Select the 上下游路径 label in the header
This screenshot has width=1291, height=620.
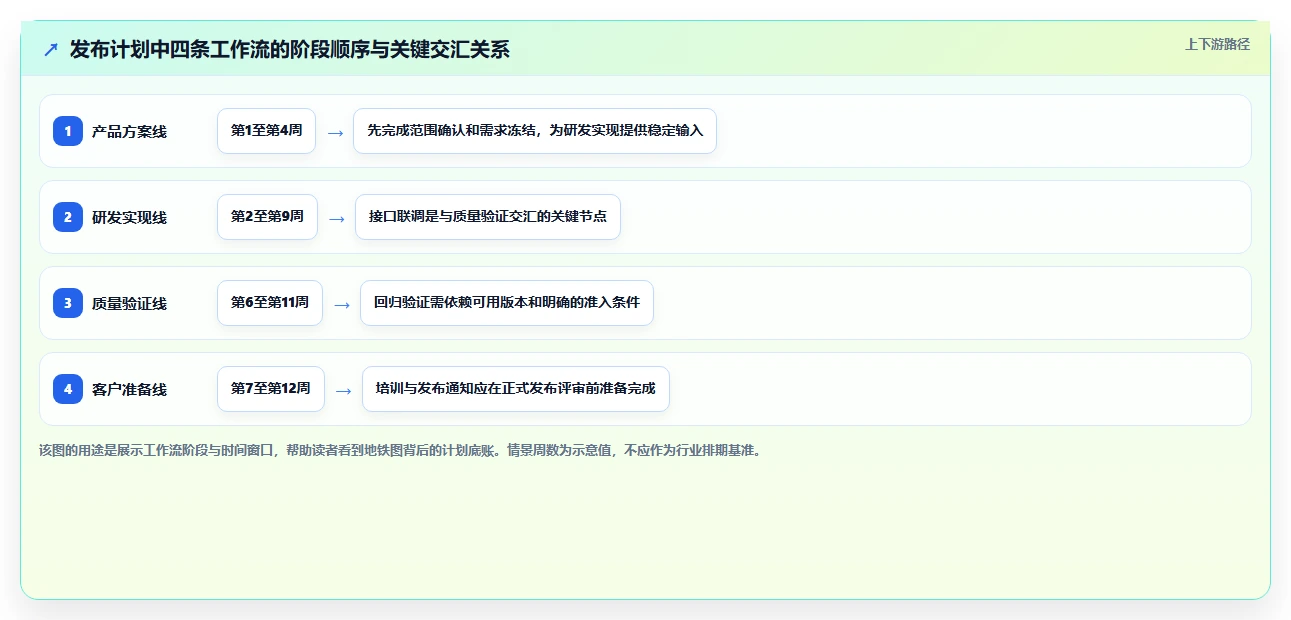point(1217,44)
